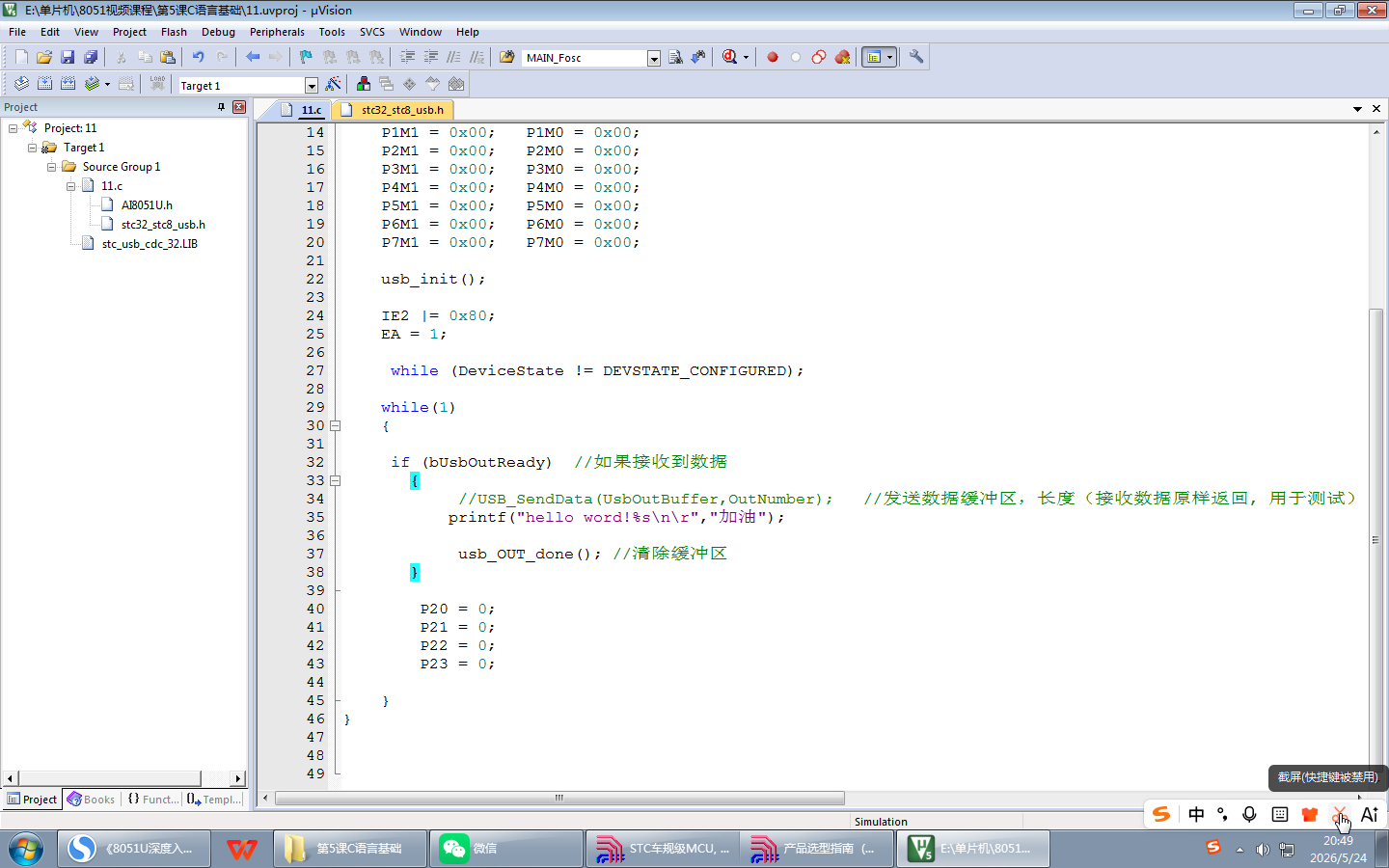The height and width of the screenshot is (868, 1389).
Task: Click the Paste clipboard icon
Action: (168, 58)
